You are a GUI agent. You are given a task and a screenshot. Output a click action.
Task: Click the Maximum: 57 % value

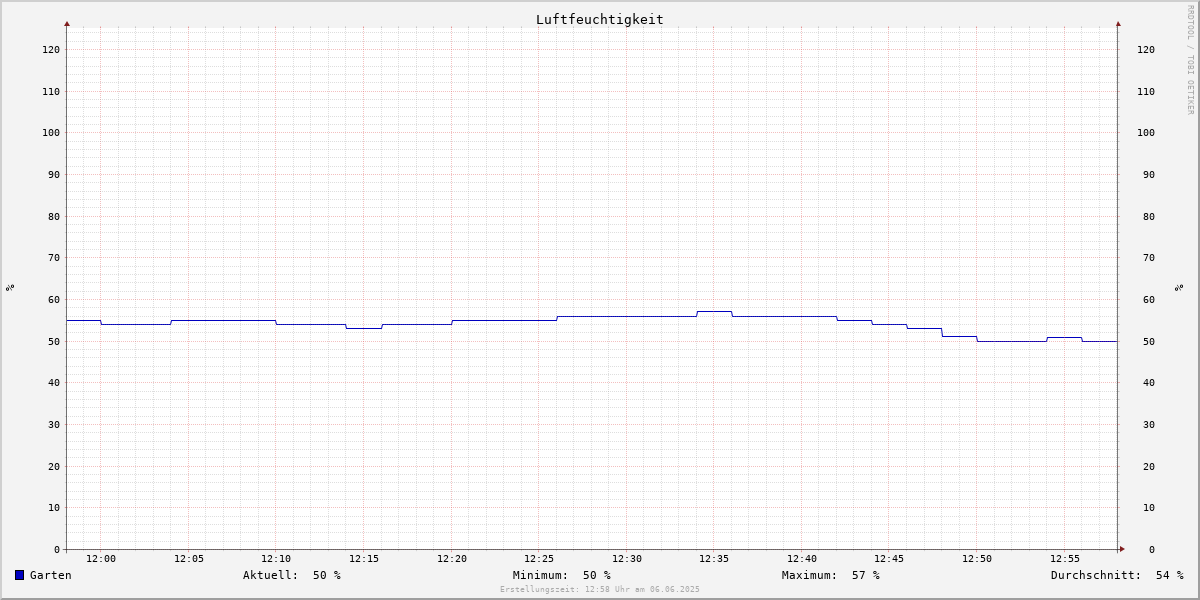pyautogui.click(x=831, y=575)
